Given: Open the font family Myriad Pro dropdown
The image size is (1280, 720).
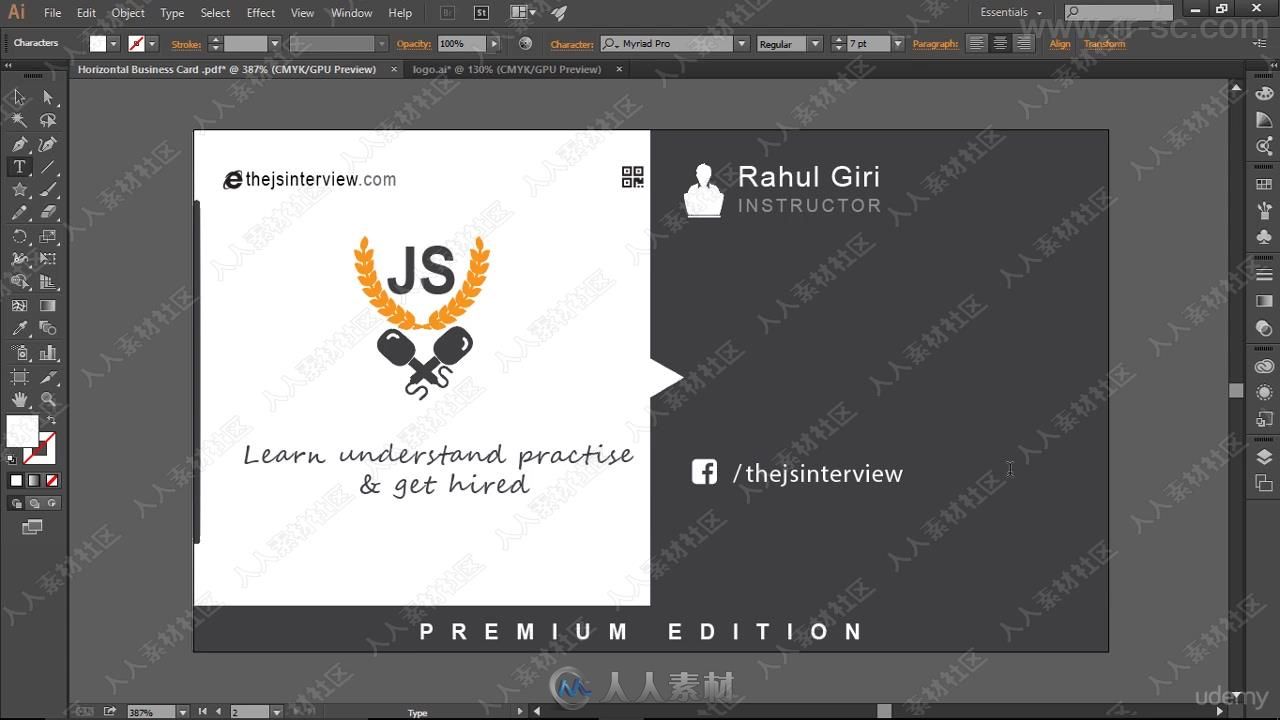Looking at the screenshot, I should (742, 44).
